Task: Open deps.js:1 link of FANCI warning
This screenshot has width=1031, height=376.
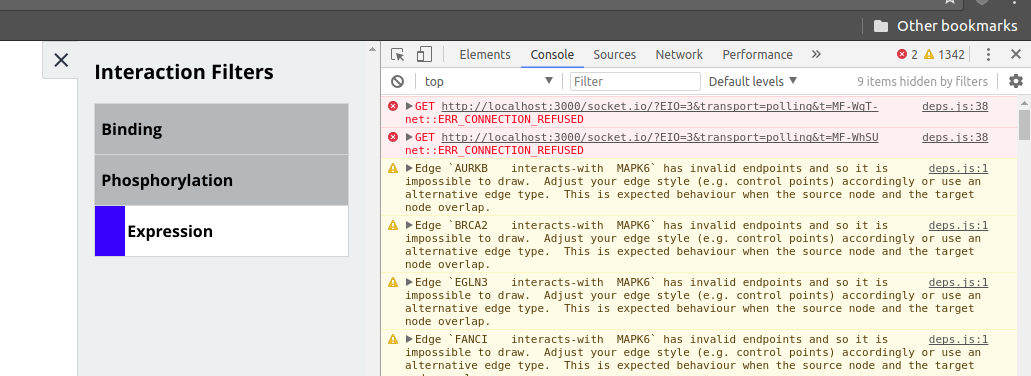Action: (x=958, y=339)
